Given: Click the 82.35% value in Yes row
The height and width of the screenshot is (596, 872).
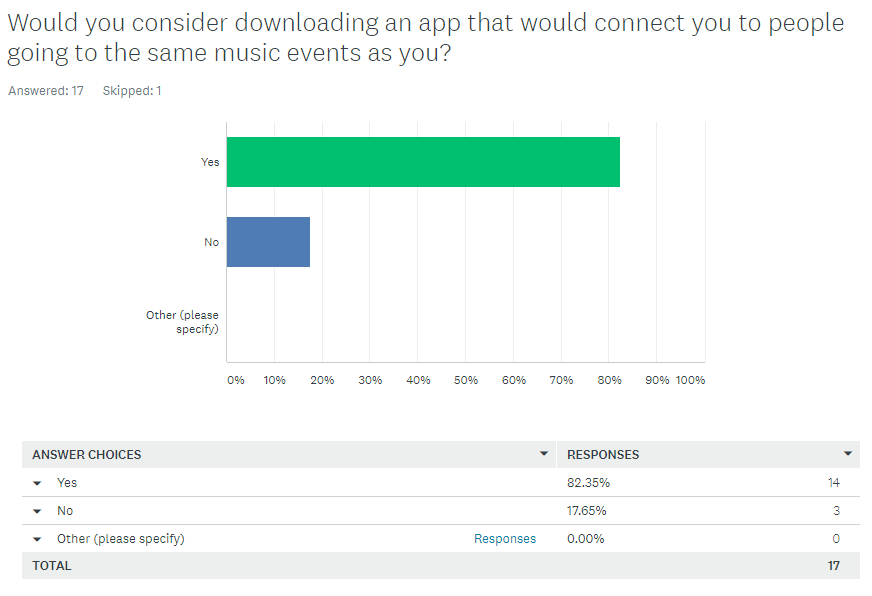Looking at the screenshot, I should click(588, 483).
